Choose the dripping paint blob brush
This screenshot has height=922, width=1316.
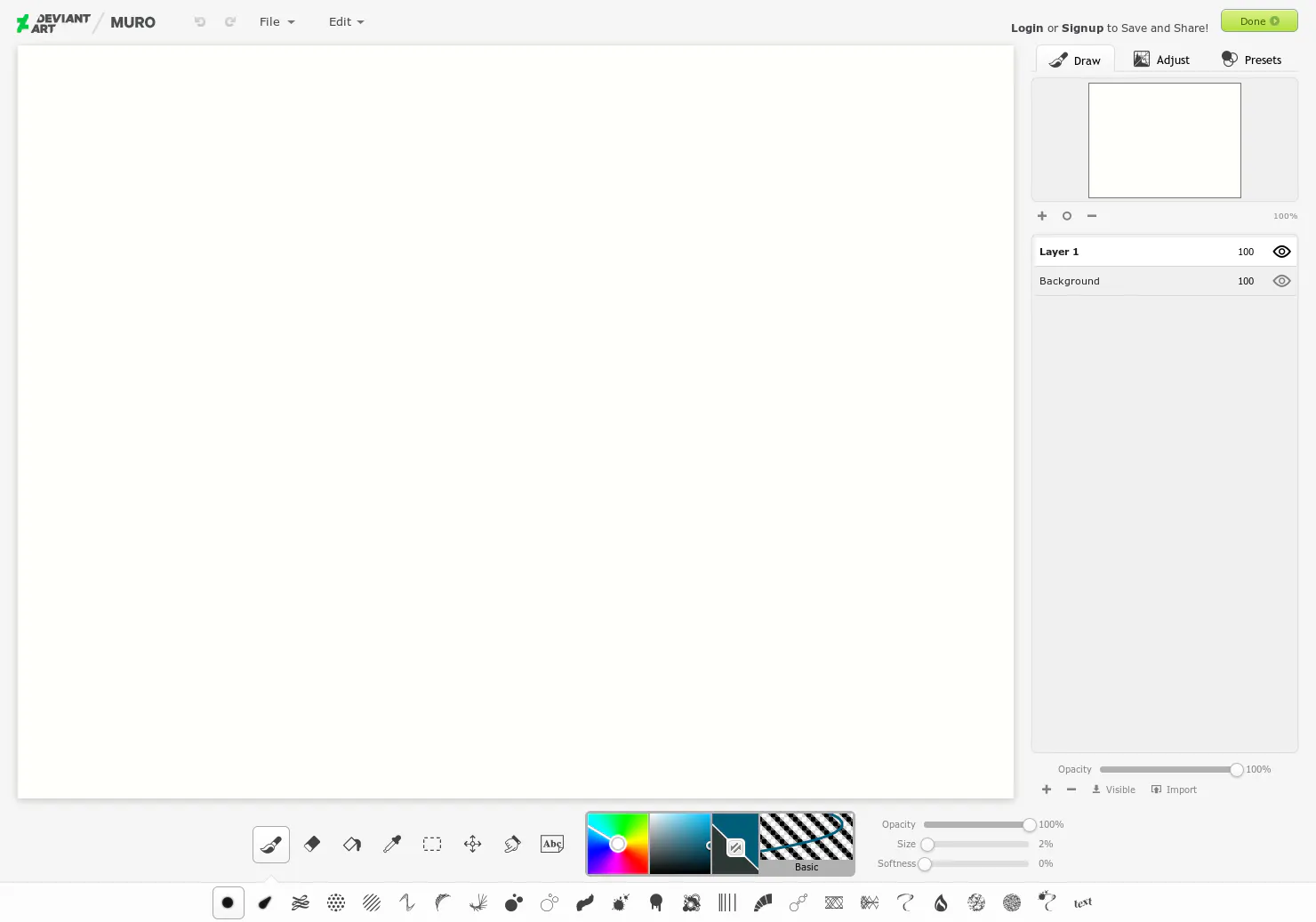656,902
